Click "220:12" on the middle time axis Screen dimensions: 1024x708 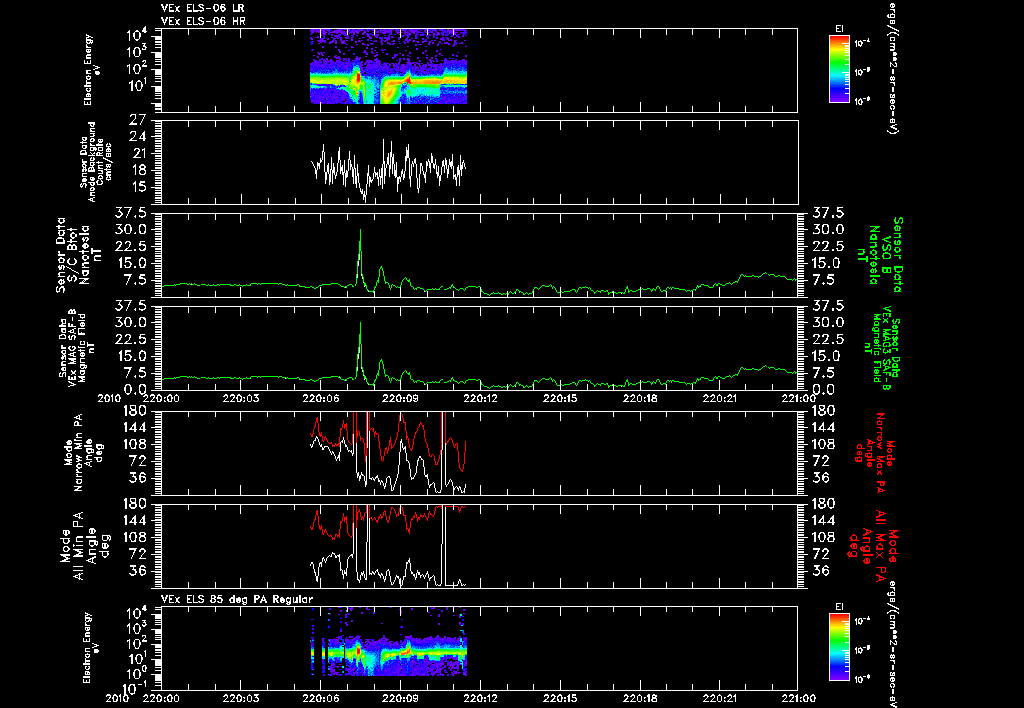[480, 398]
